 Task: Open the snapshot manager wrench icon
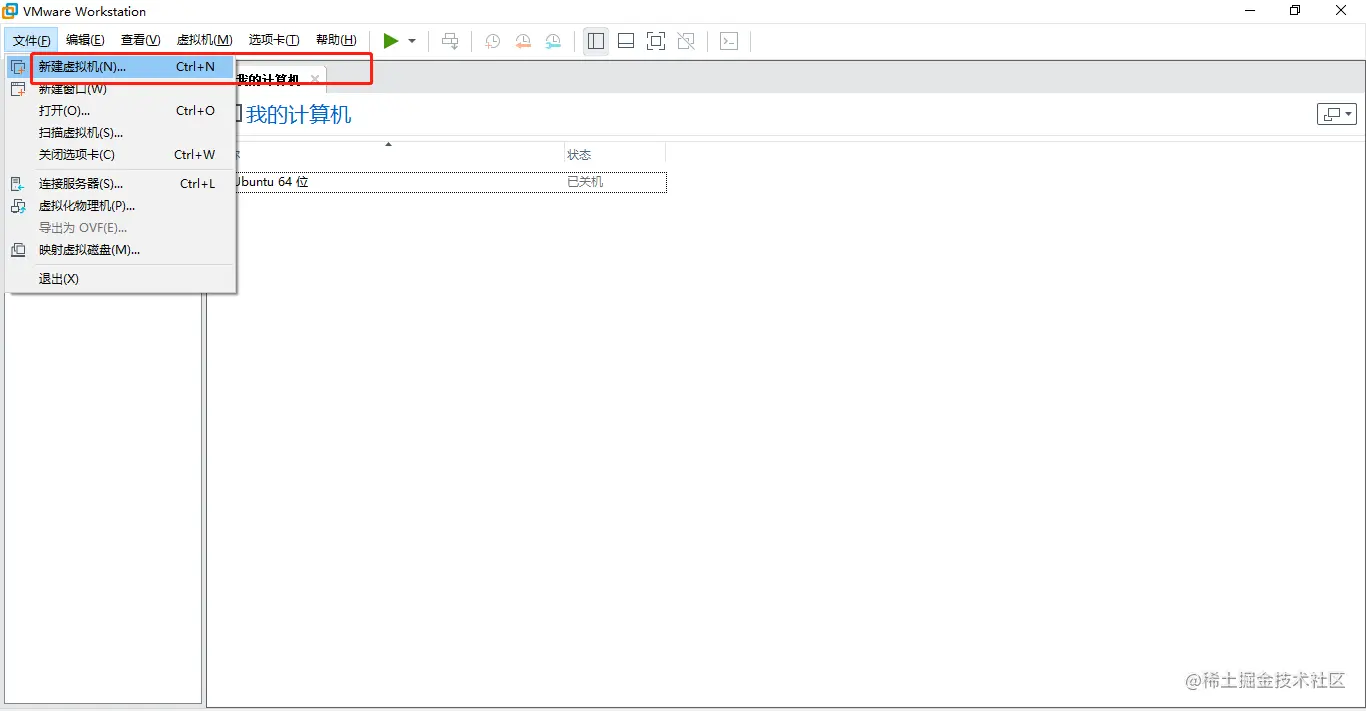553,41
